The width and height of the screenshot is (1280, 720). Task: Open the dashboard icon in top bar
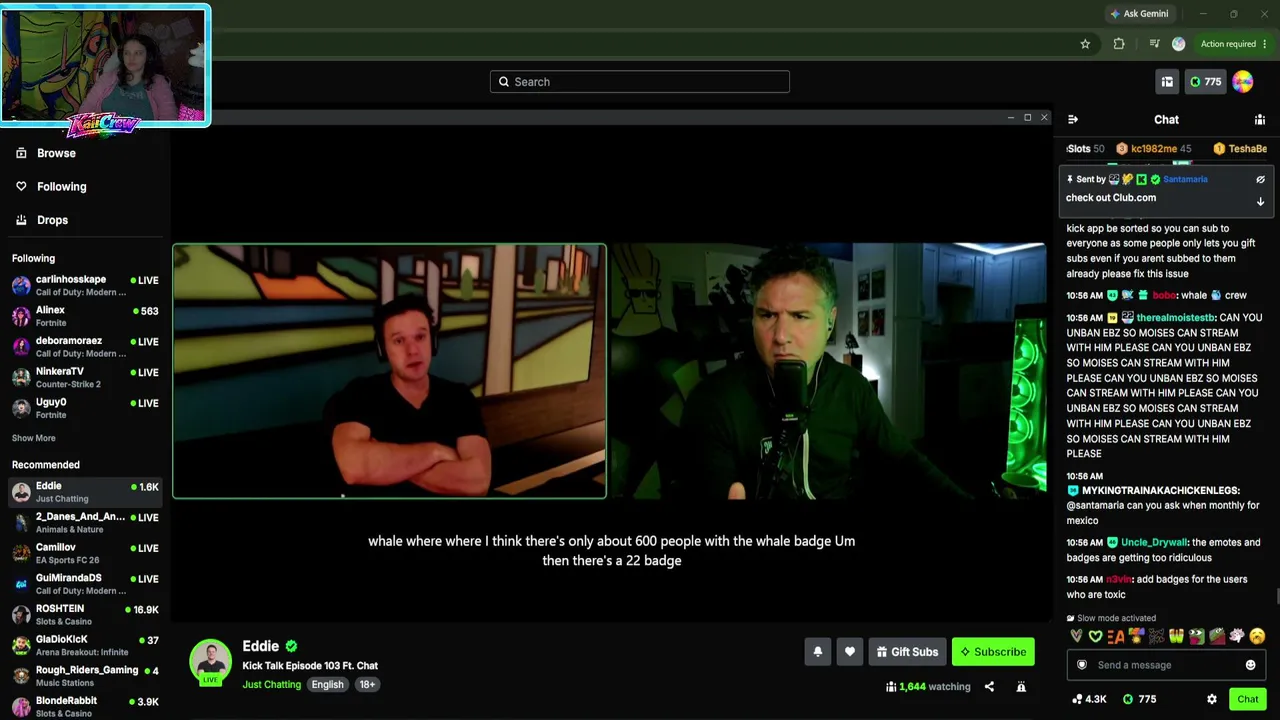(x=1167, y=82)
